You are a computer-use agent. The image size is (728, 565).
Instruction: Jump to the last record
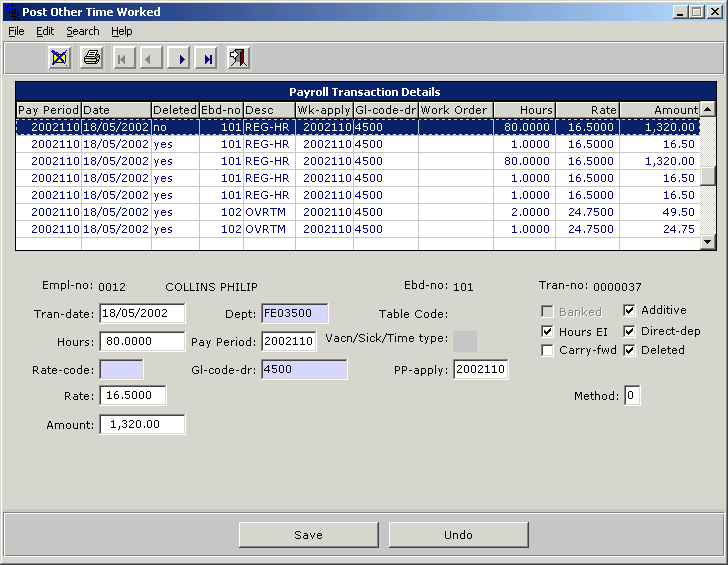click(208, 58)
